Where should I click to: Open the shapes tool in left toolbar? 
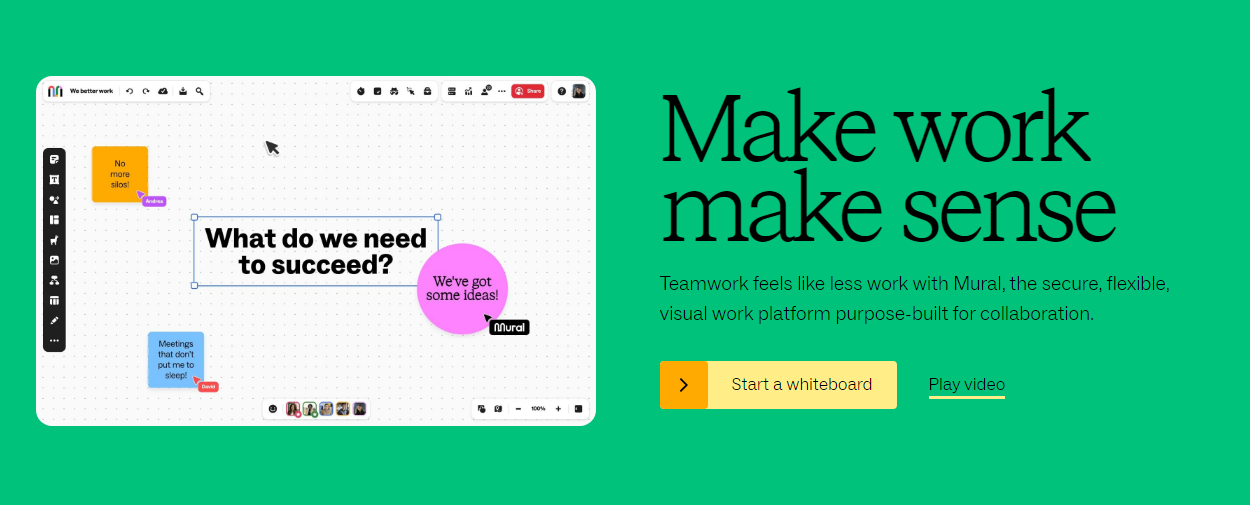54,199
